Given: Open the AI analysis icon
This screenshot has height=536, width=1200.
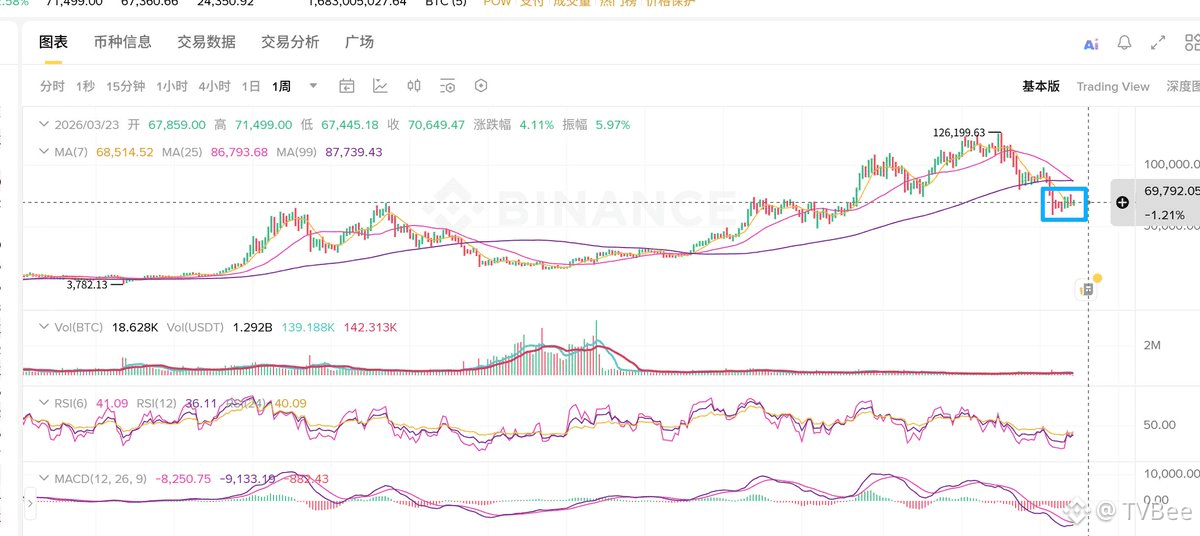Looking at the screenshot, I should [1091, 43].
